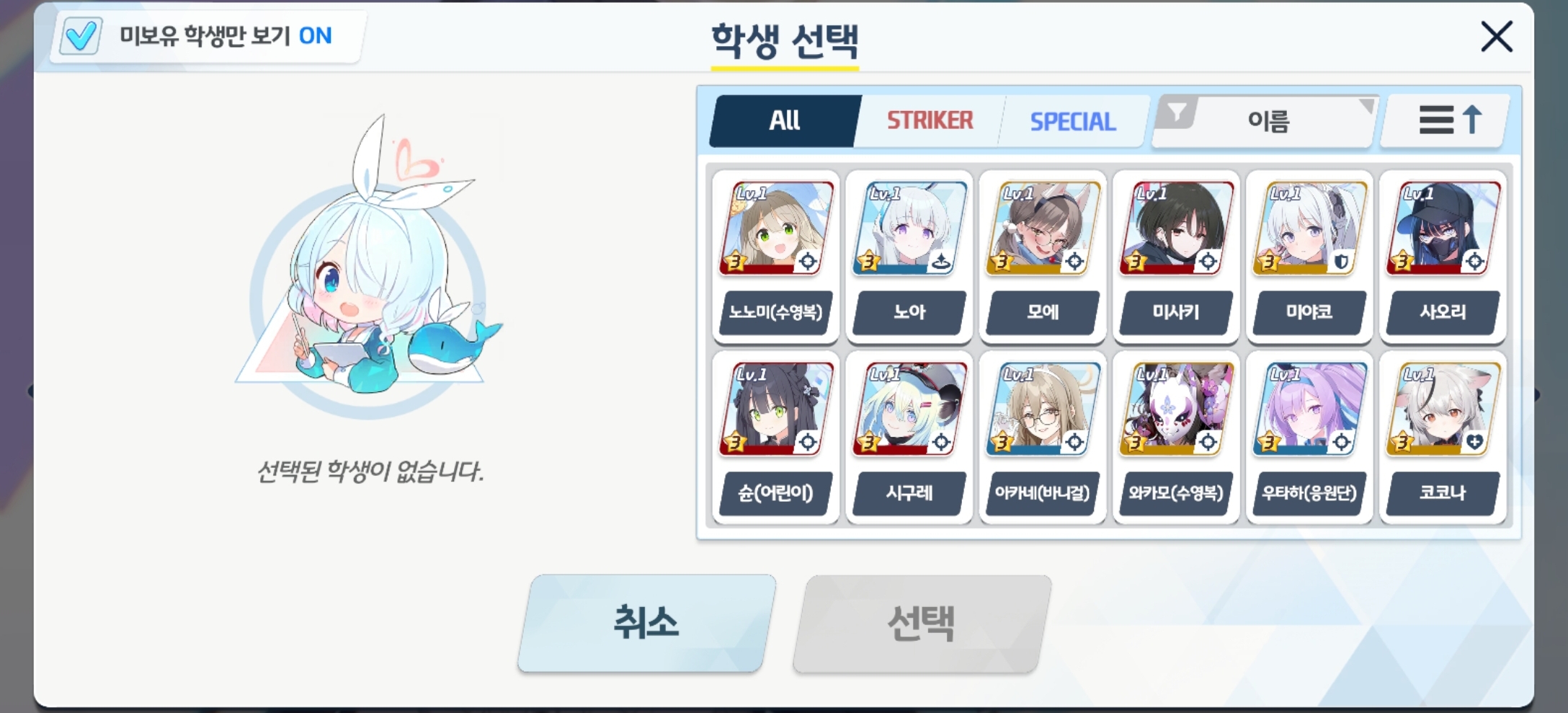Pick the 미사키 student card
1568x713 pixels.
pos(1176,256)
